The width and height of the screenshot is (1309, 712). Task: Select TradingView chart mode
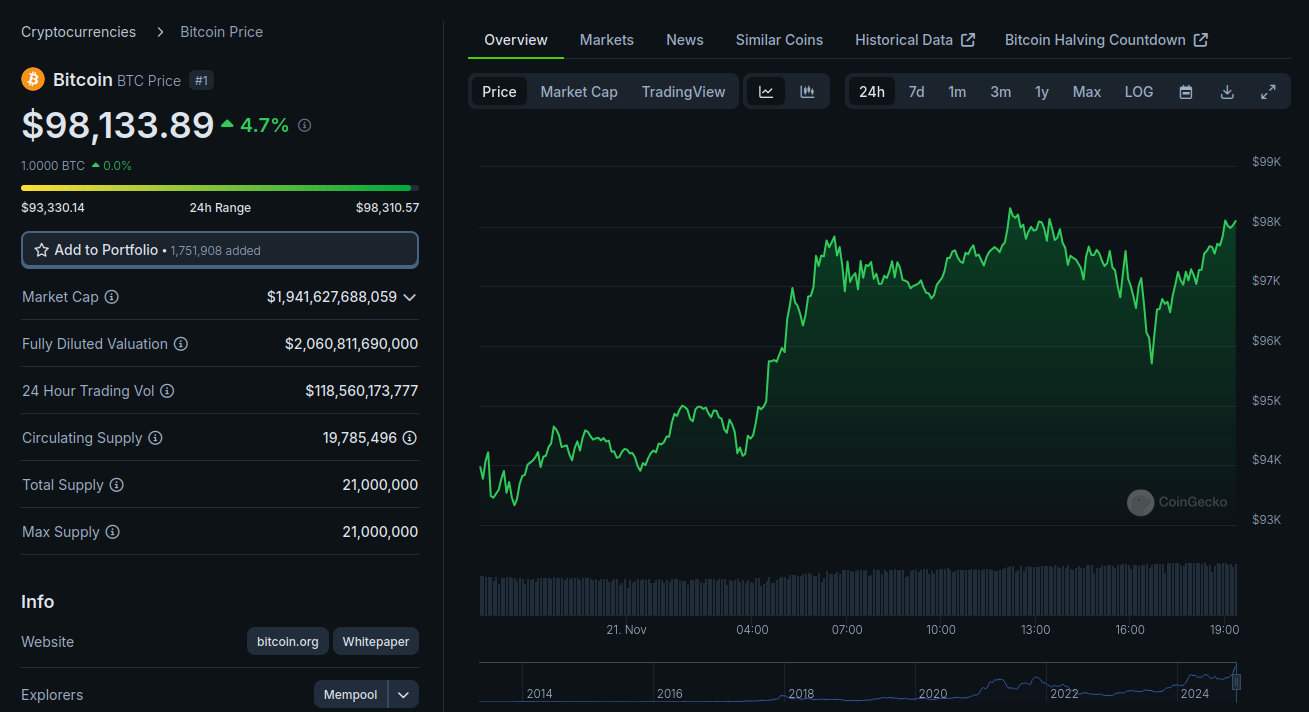(x=683, y=92)
